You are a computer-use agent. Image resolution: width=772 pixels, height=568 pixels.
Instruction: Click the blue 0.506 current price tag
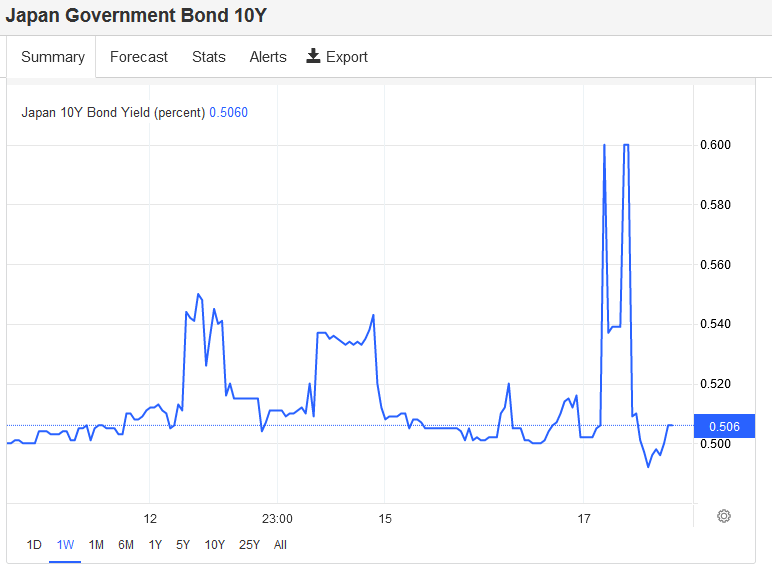click(724, 426)
